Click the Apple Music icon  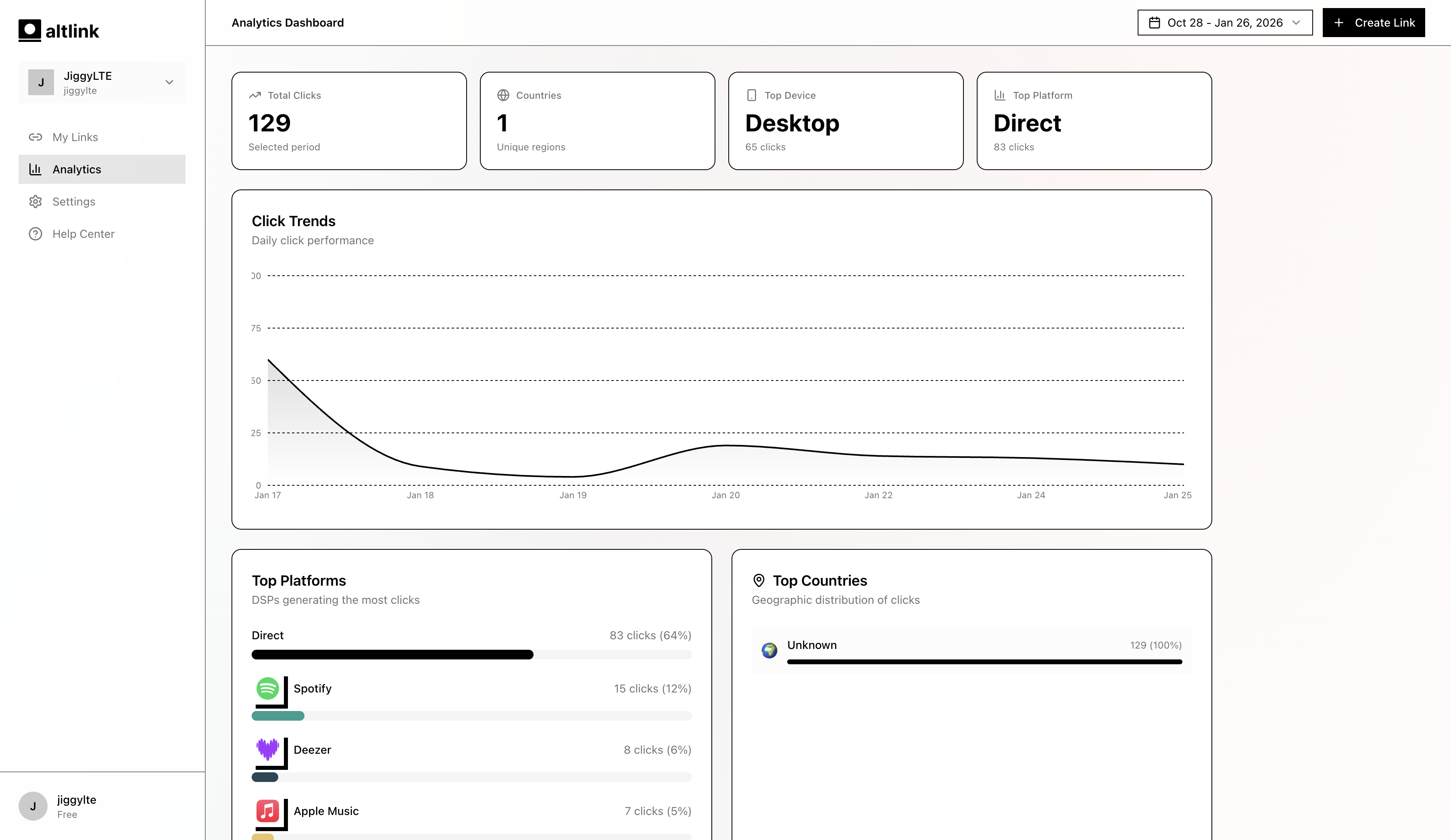[x=267, y=811]
